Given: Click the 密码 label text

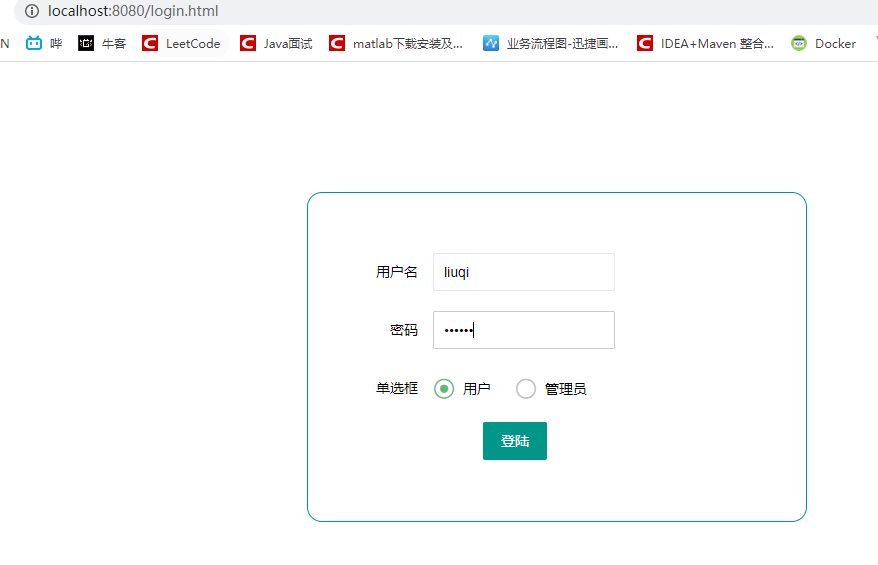Looking at the screenshot, I should [404, 330].
